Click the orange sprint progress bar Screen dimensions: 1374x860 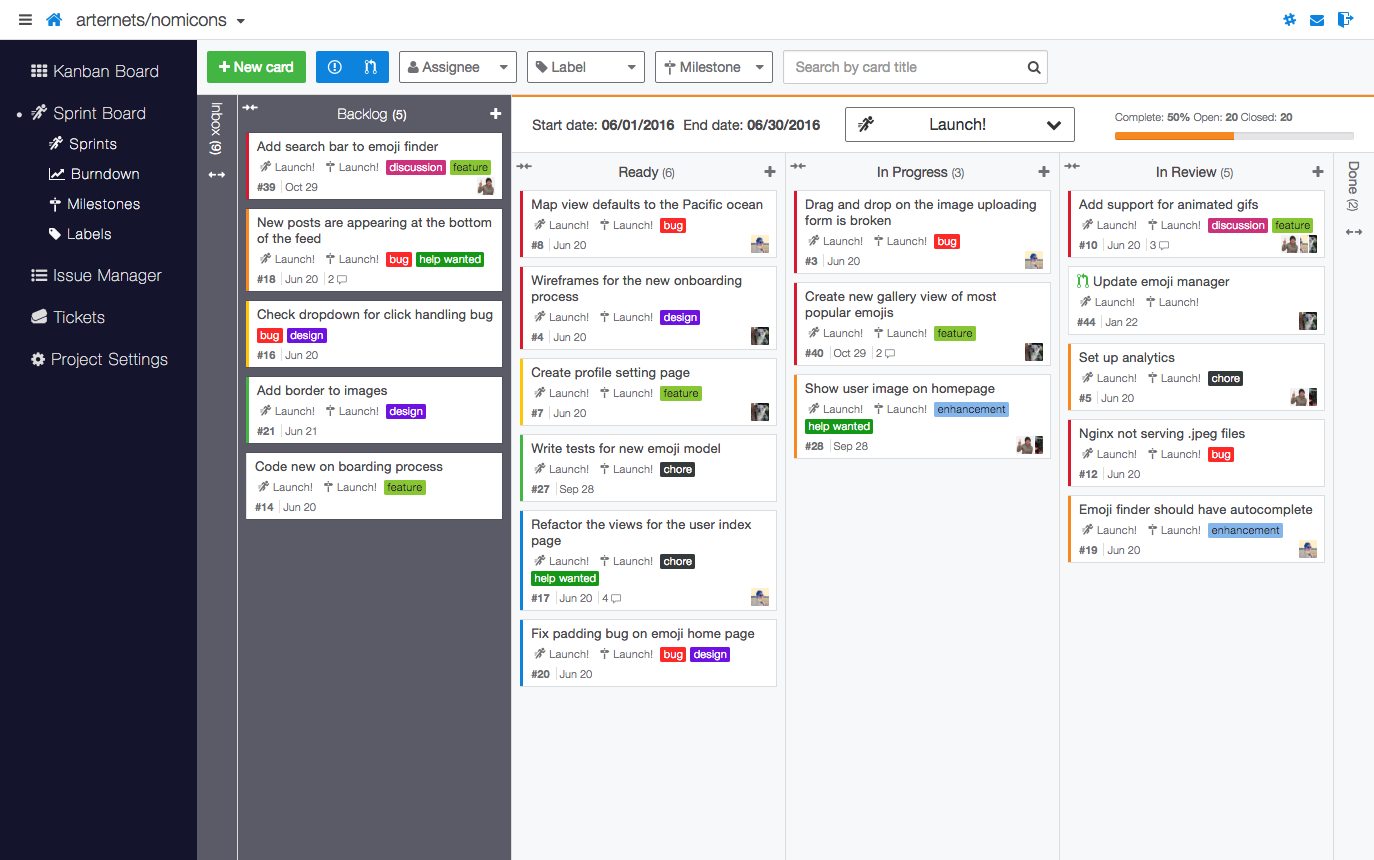(1174, 136)
